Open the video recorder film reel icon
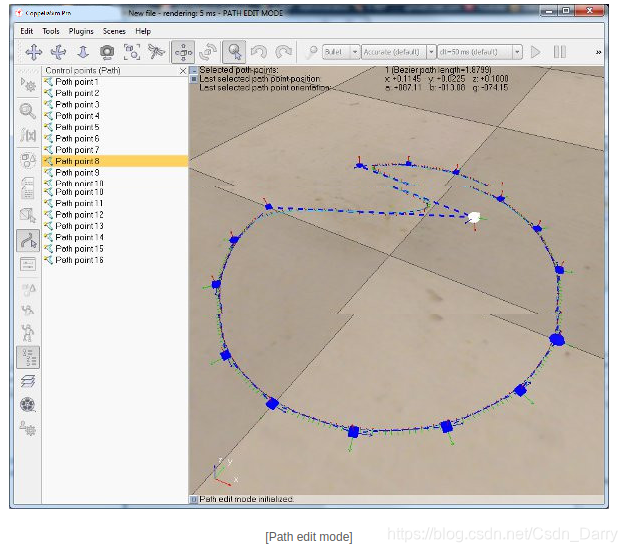The image size is (627, 552). tap(28, 404)
